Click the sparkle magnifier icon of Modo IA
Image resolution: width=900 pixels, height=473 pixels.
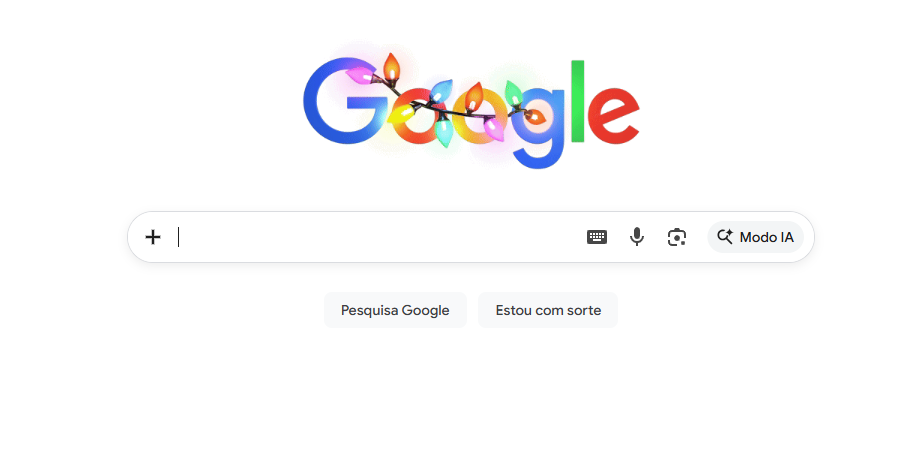(x=725, y=236)
